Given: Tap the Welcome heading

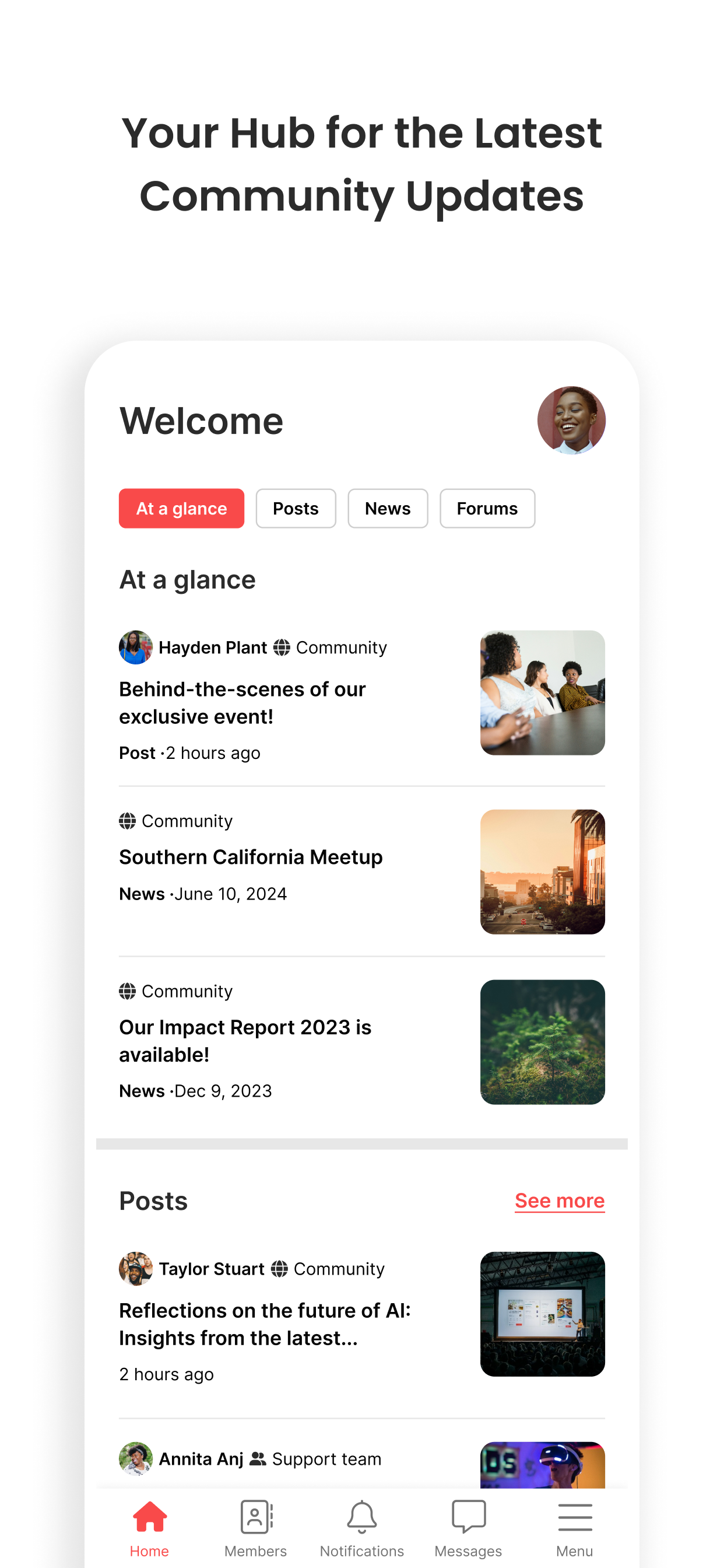Looking at the screenshot, I should tap(201, 421).
